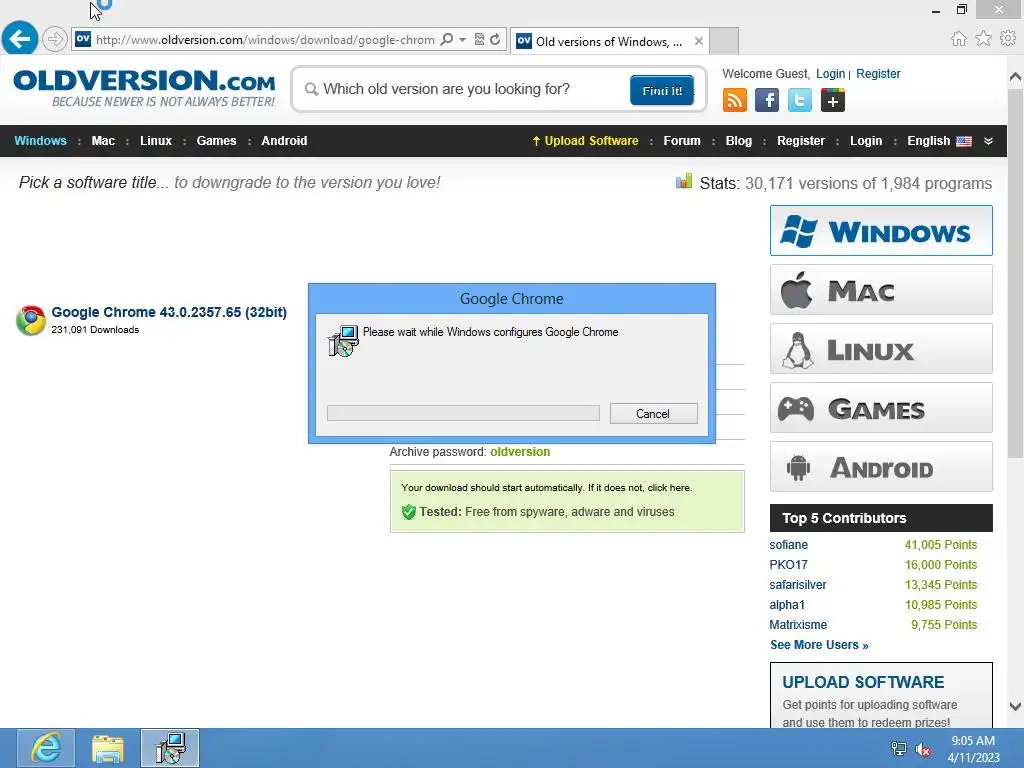Open contributor sofiane's profile
This screenshot has height=768, width=1024.
coord(788,545)
